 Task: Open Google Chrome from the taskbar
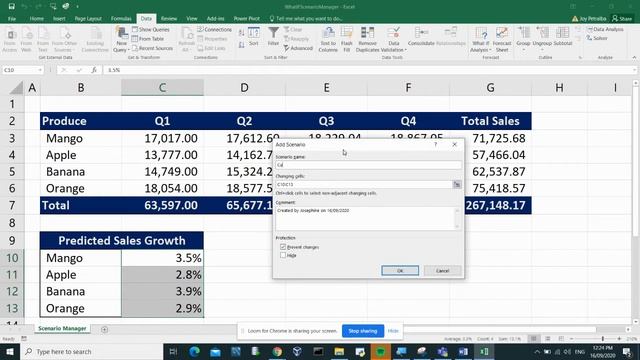click(x=277, y=351)
